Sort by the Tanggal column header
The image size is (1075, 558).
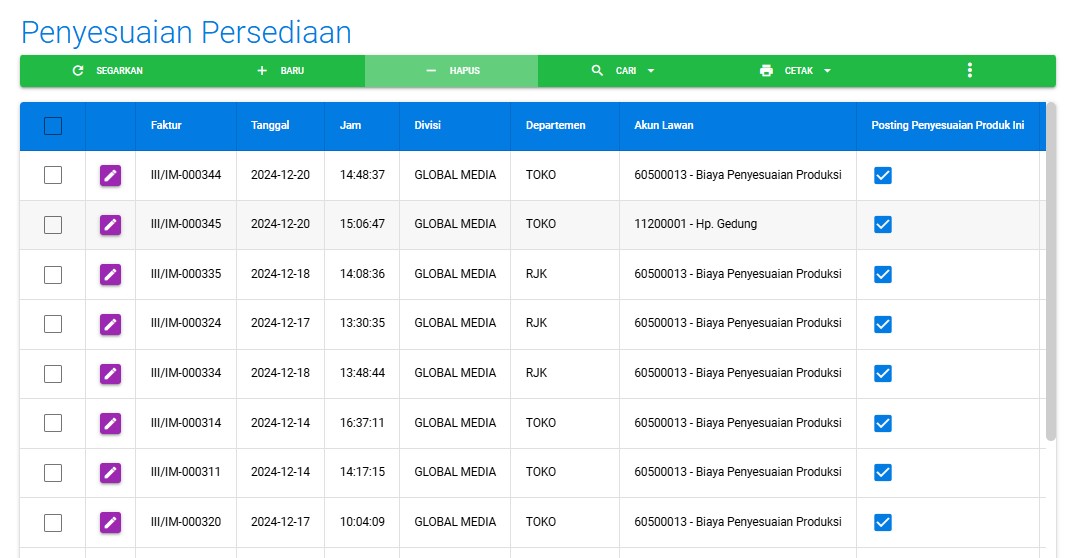click(270, 126)
